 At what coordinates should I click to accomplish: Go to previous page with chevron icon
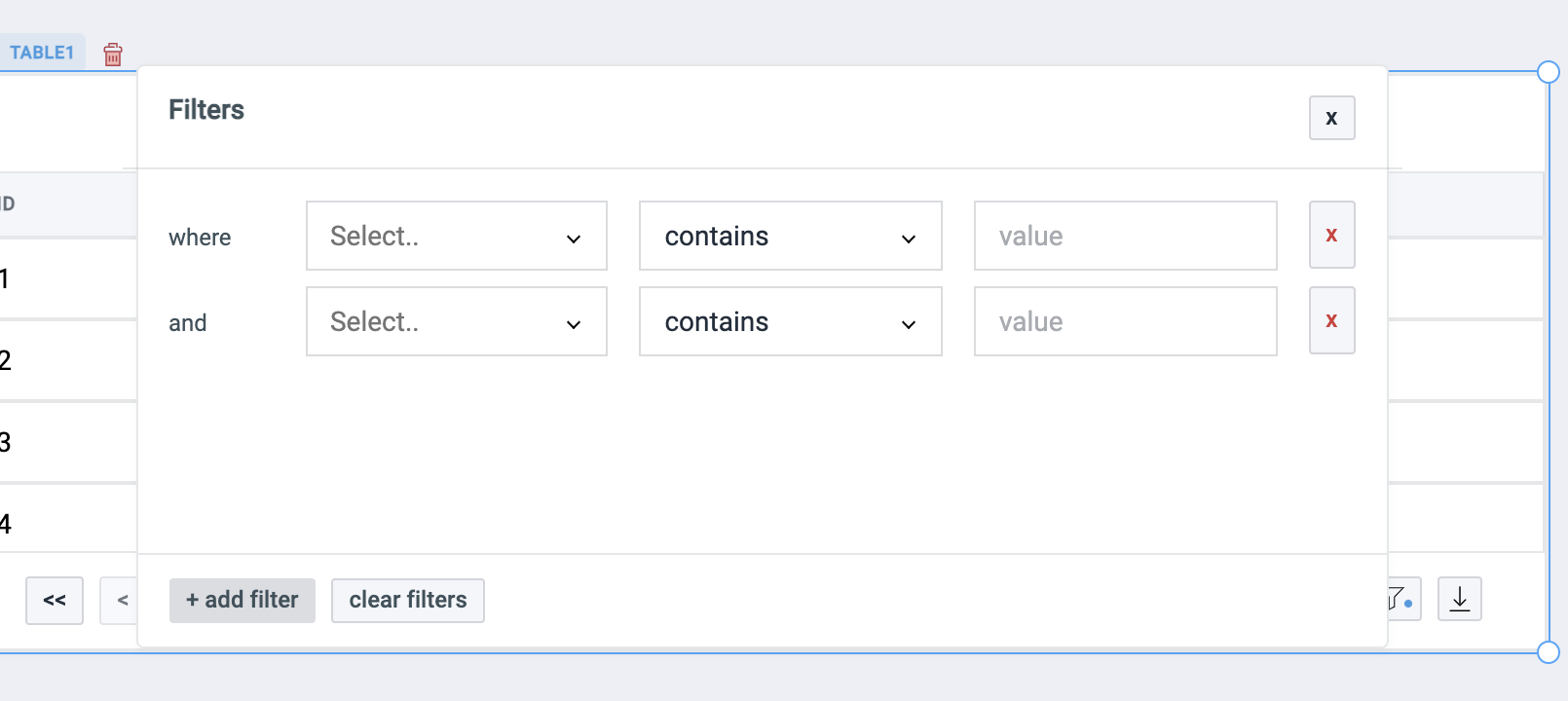[x=121, y=601]
